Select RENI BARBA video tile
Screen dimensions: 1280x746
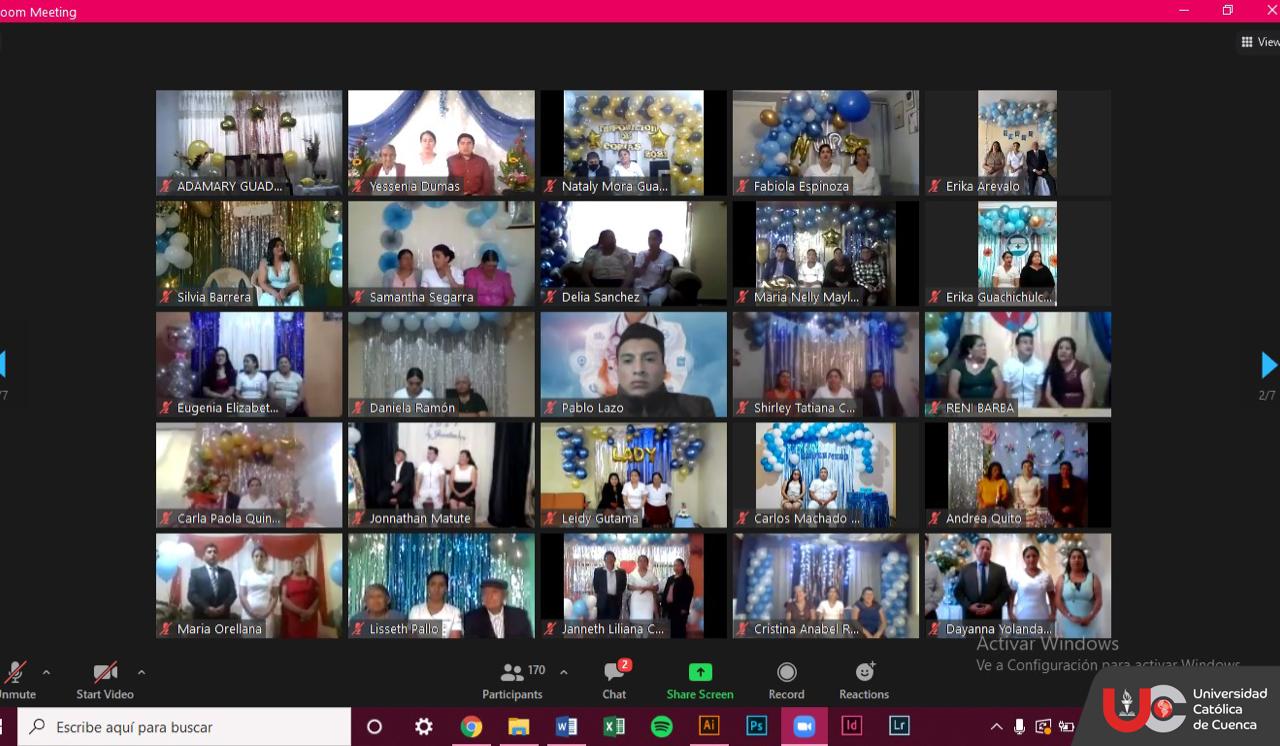(x=1018, y=365)
